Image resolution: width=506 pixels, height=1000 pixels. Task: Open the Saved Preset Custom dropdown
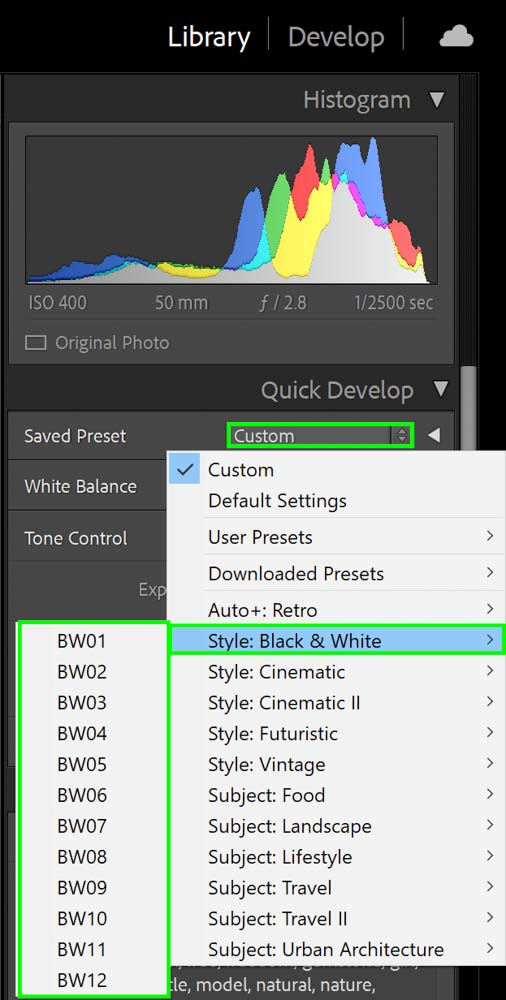321,436
